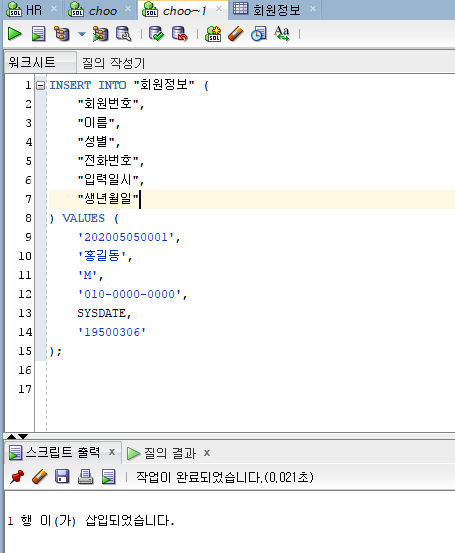This screenshot has height=553, width=455.
Task: Collapse the INSERT statement code fold
Action: (x=41, y=85)
